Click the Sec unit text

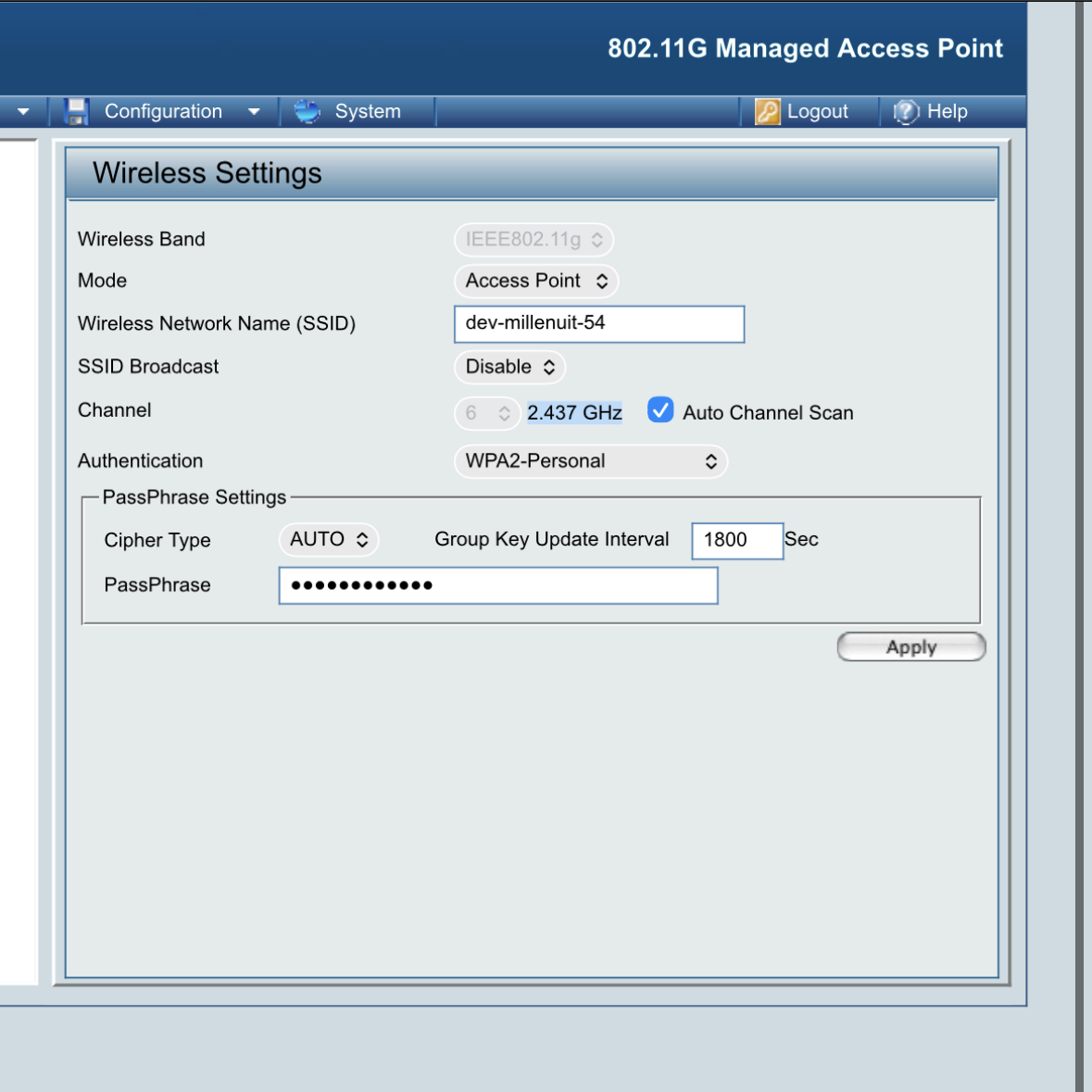point(801,540)
